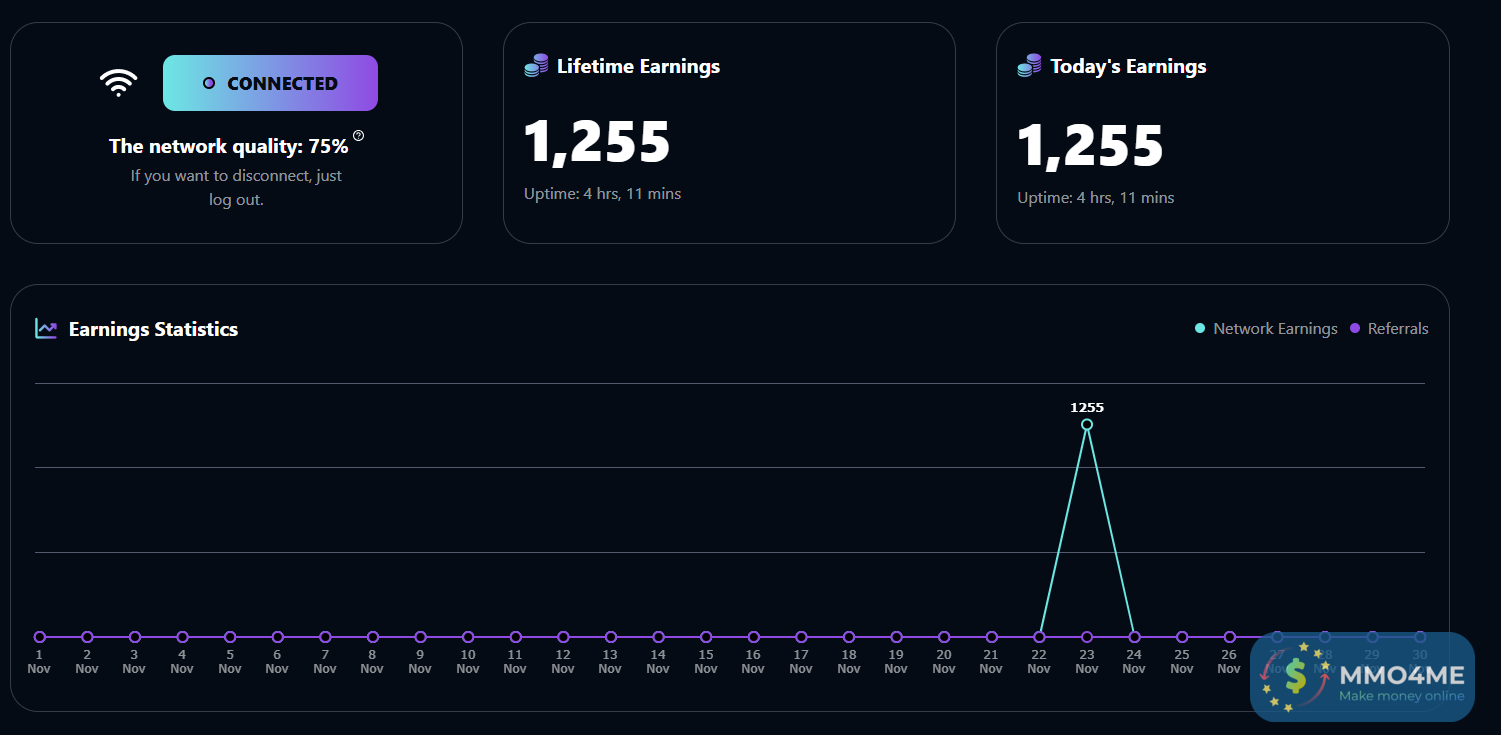
Task: Click the Today's Earnings heading
Action: (1128, 66)
